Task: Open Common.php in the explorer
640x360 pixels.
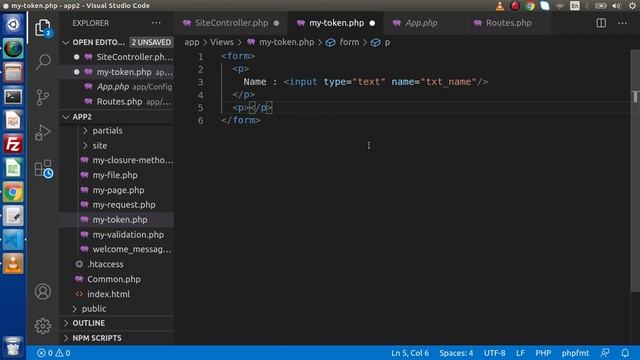Action: point(114,279)
